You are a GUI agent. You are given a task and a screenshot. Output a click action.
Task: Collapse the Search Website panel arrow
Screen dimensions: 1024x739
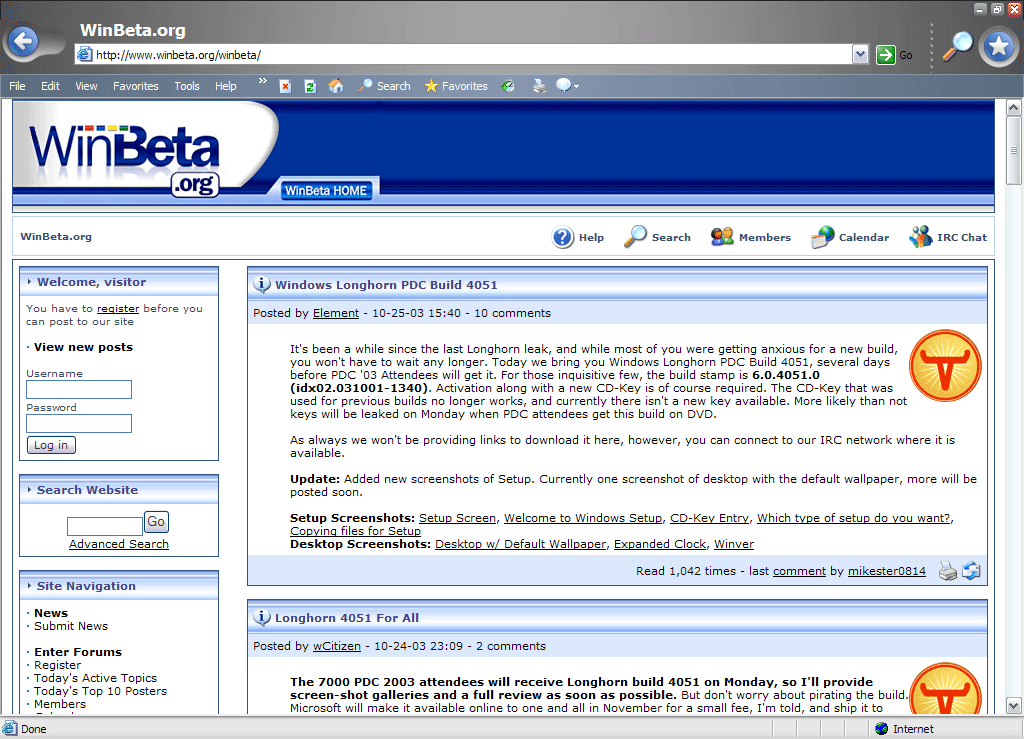pyautogui.click(x=29, y=490)
